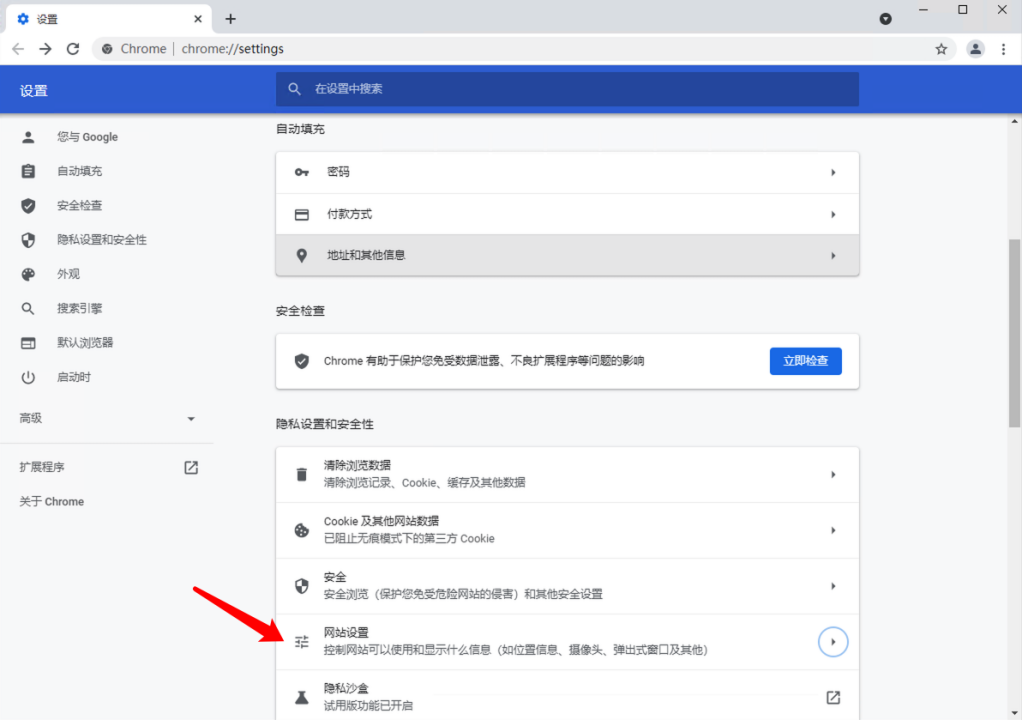Image resolution: width=1022 pixels, height=720 pixels.
Task: Click the magnifier icon beside 搜索引擎
Action: [28, 308]
